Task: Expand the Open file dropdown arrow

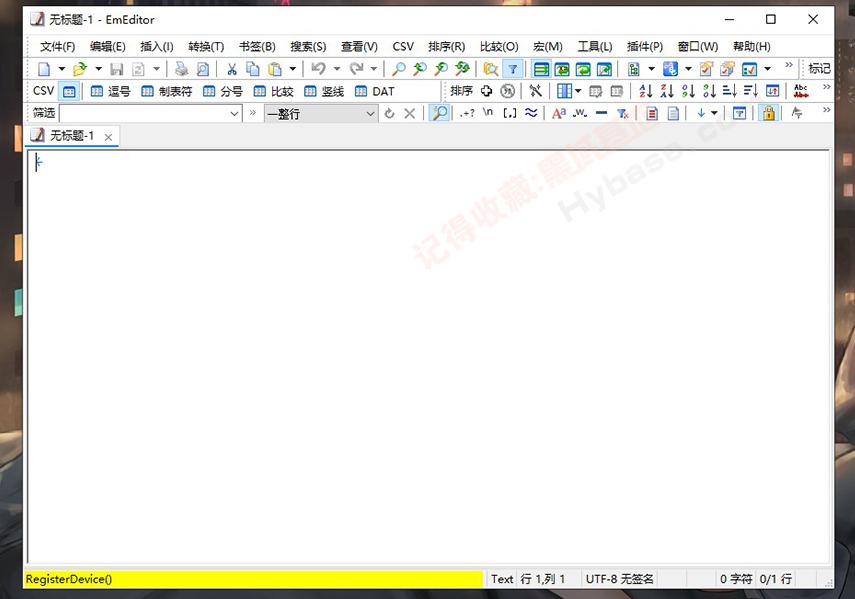Action: [x=98, y=69]
